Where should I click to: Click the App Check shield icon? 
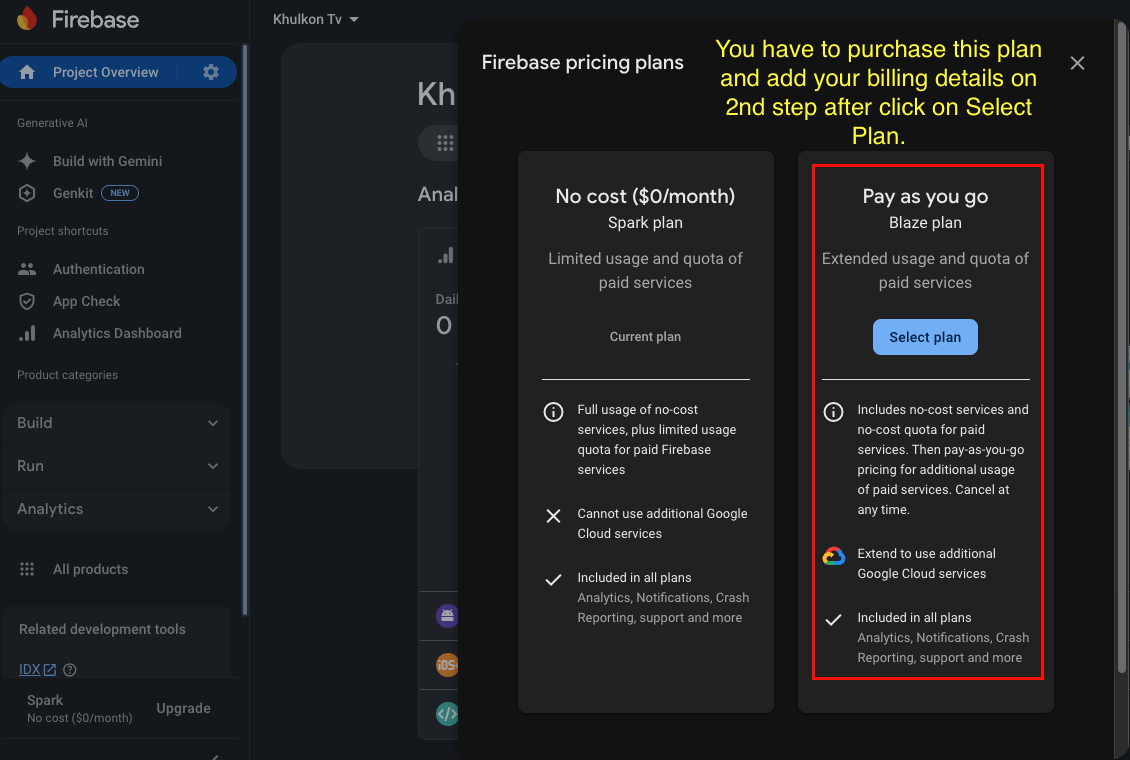coord(27,301)
